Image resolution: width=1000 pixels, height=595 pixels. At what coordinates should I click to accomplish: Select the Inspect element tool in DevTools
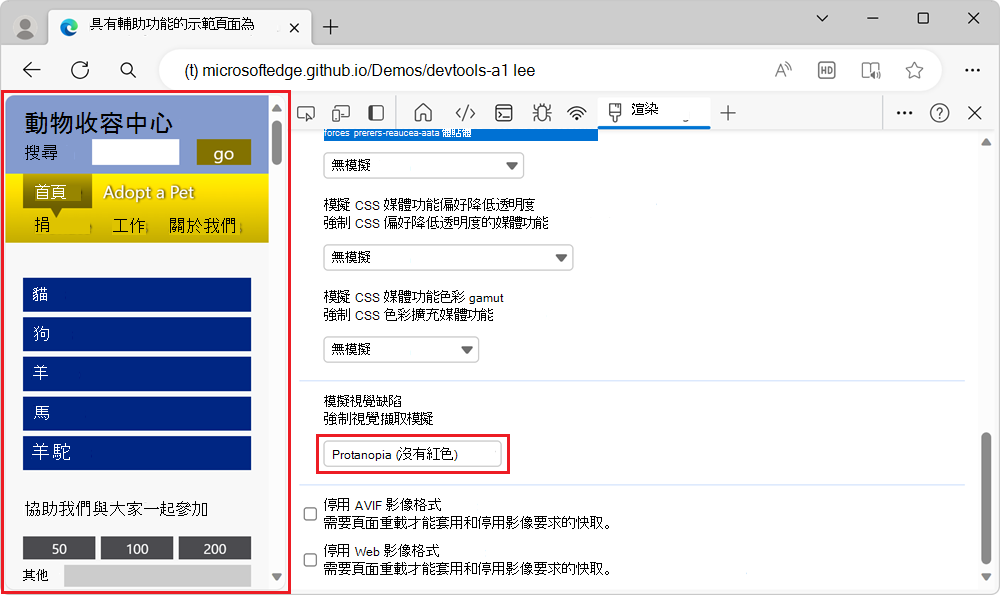306,113
